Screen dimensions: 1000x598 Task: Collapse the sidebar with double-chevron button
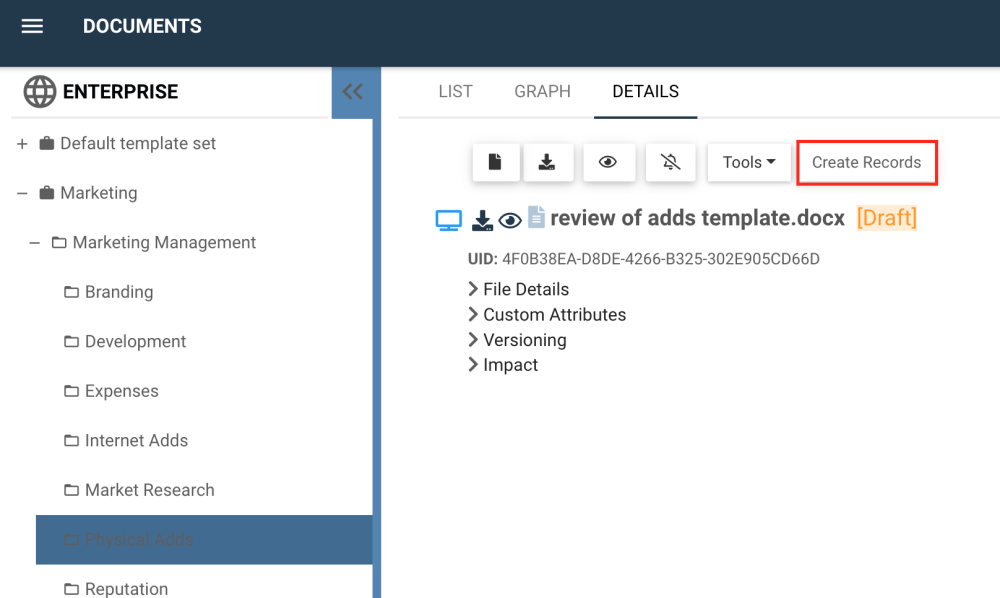(352, 92)
